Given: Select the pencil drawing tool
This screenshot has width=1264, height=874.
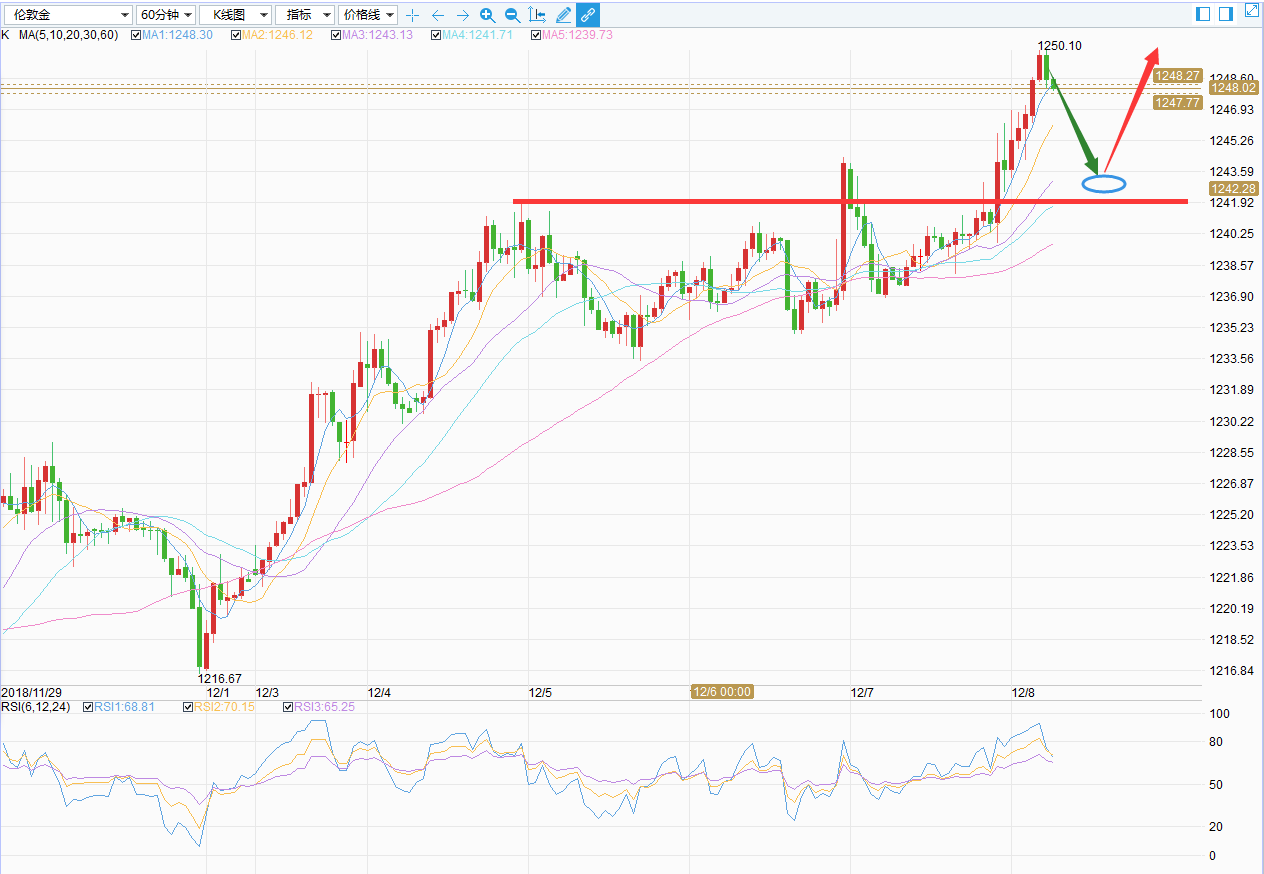Looking at the screenshot, I should (x=563, y=15).
